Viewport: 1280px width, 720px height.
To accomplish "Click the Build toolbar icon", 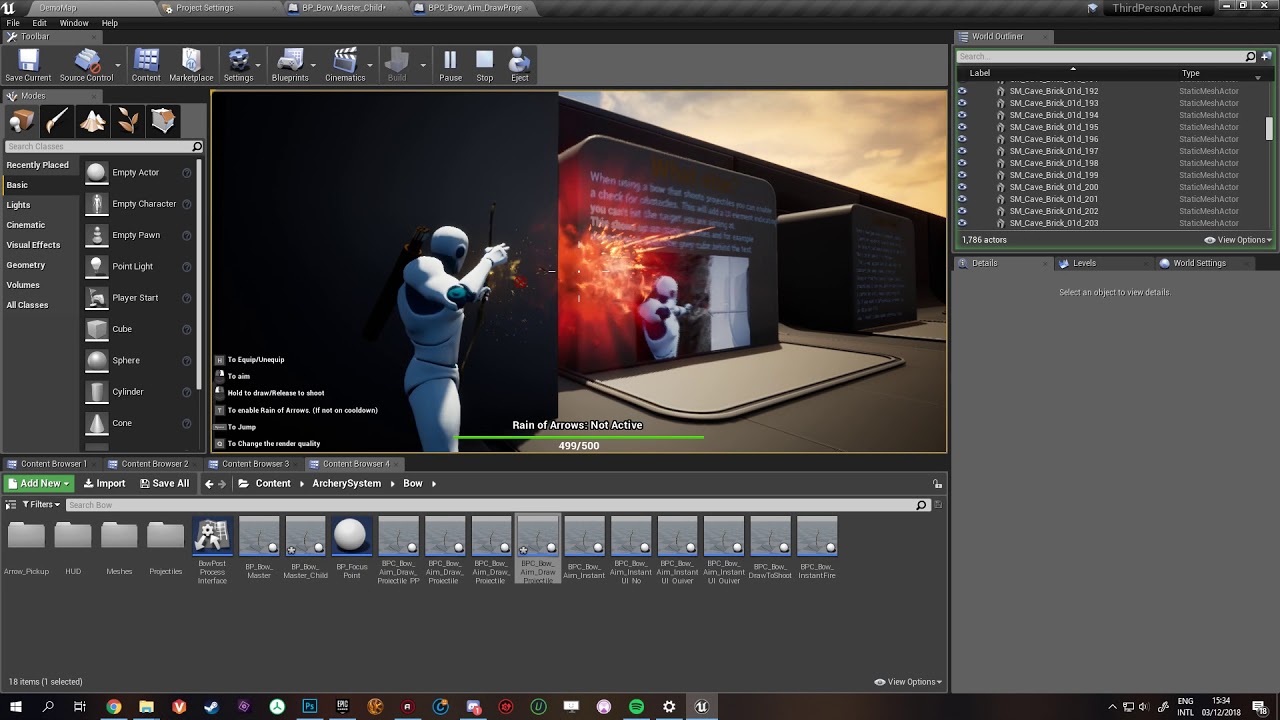I will (397, 65).
